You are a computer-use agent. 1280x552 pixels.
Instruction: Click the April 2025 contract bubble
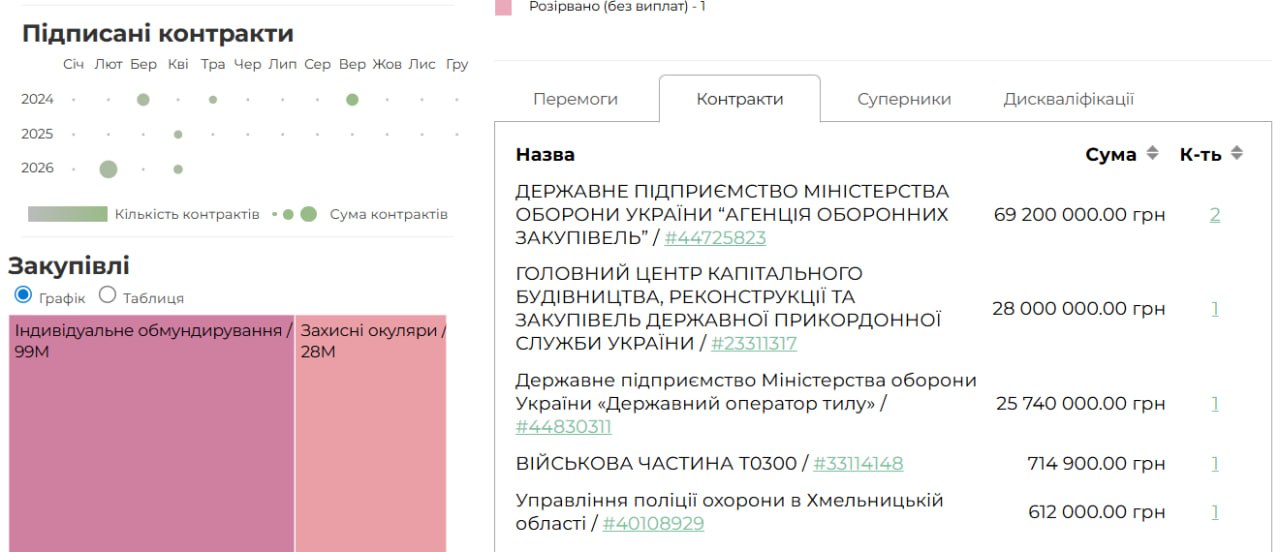(178, 134)
